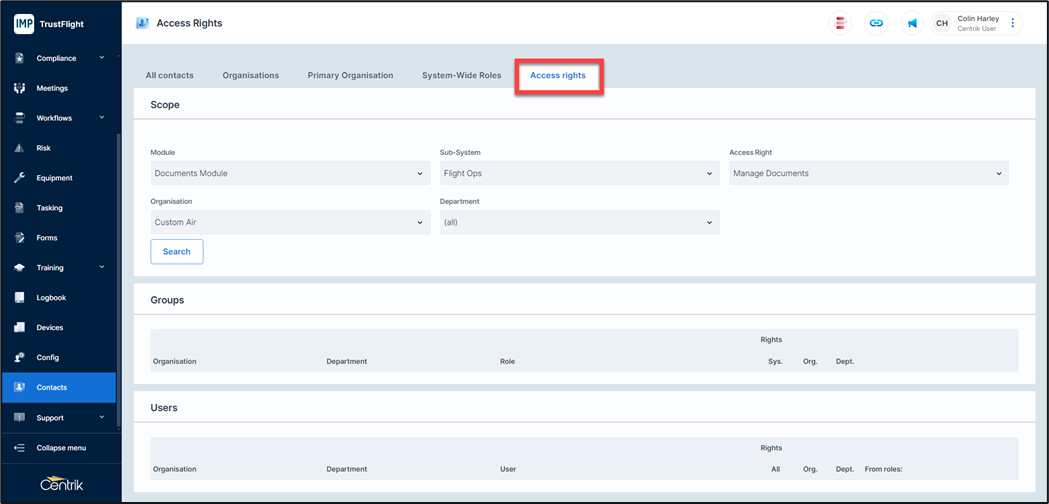Switch to the All contacts tab
This screenshot has height=504, width=1049.
(170, 75)
